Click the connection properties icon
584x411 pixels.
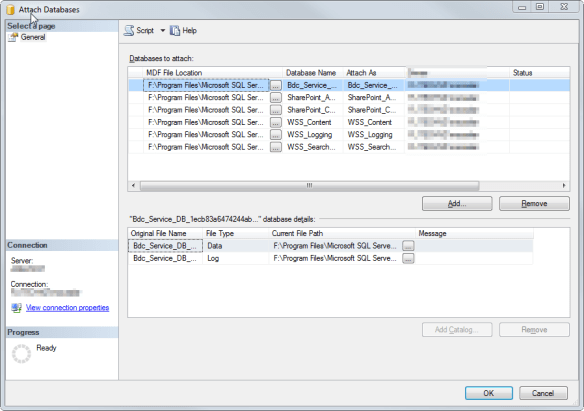coord(16,308)
